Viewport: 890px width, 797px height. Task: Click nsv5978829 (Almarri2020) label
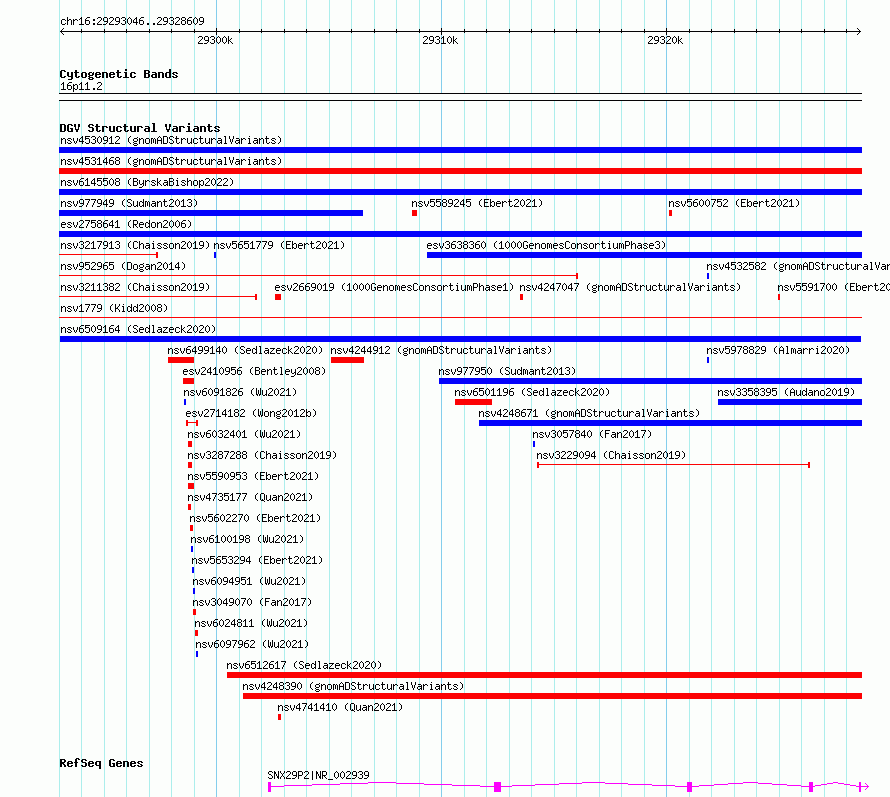click(x=778, y=350)
